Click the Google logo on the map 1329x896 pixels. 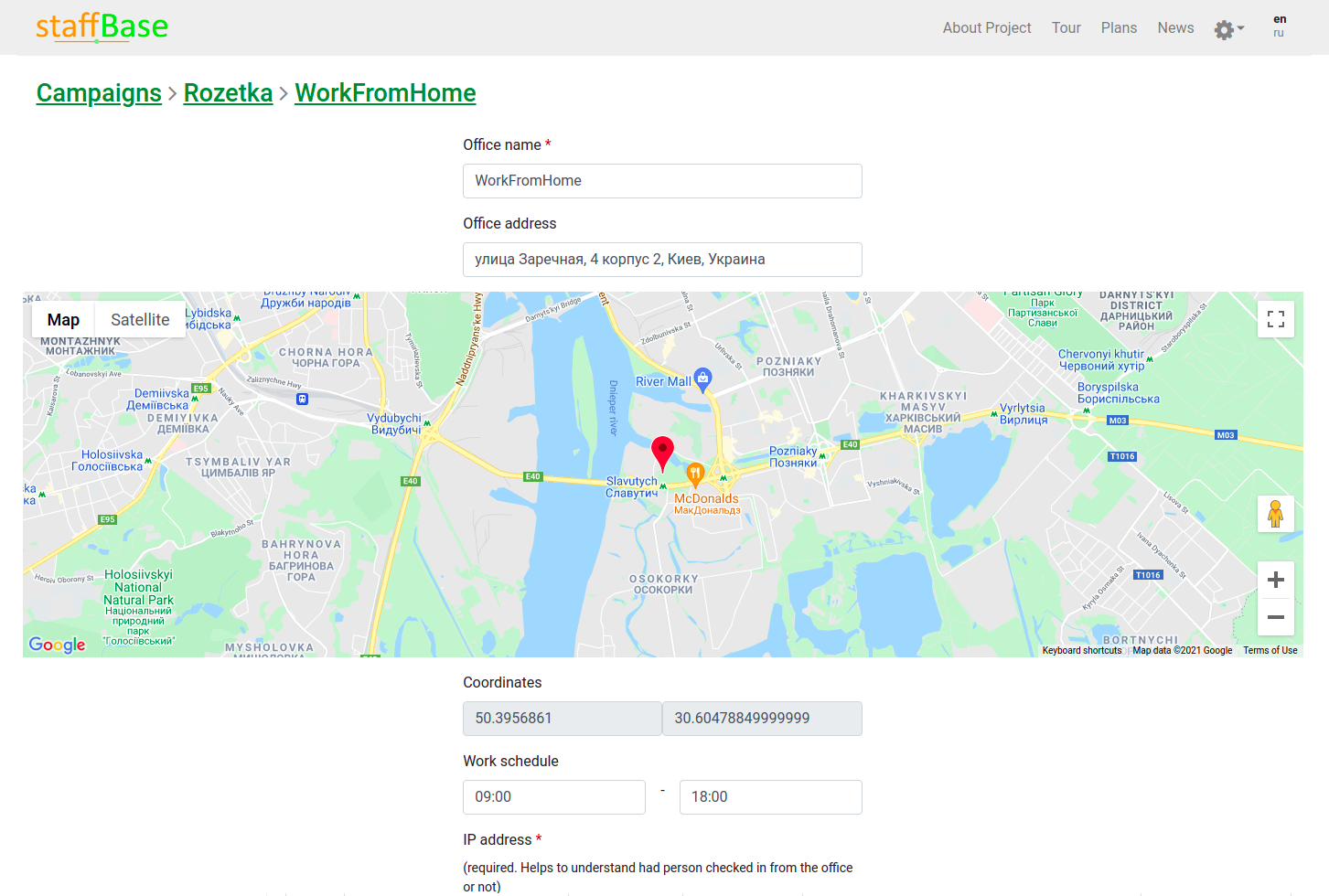tap(57, 645)
